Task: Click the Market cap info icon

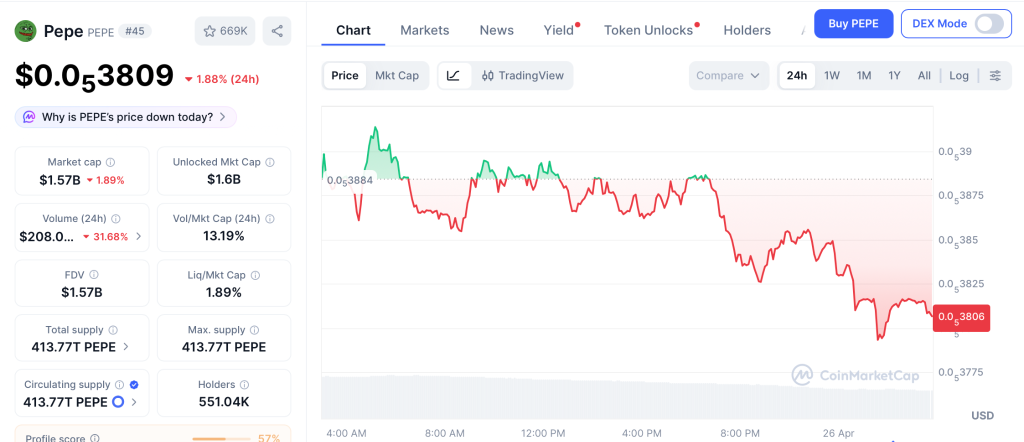Action: [111, 162]
